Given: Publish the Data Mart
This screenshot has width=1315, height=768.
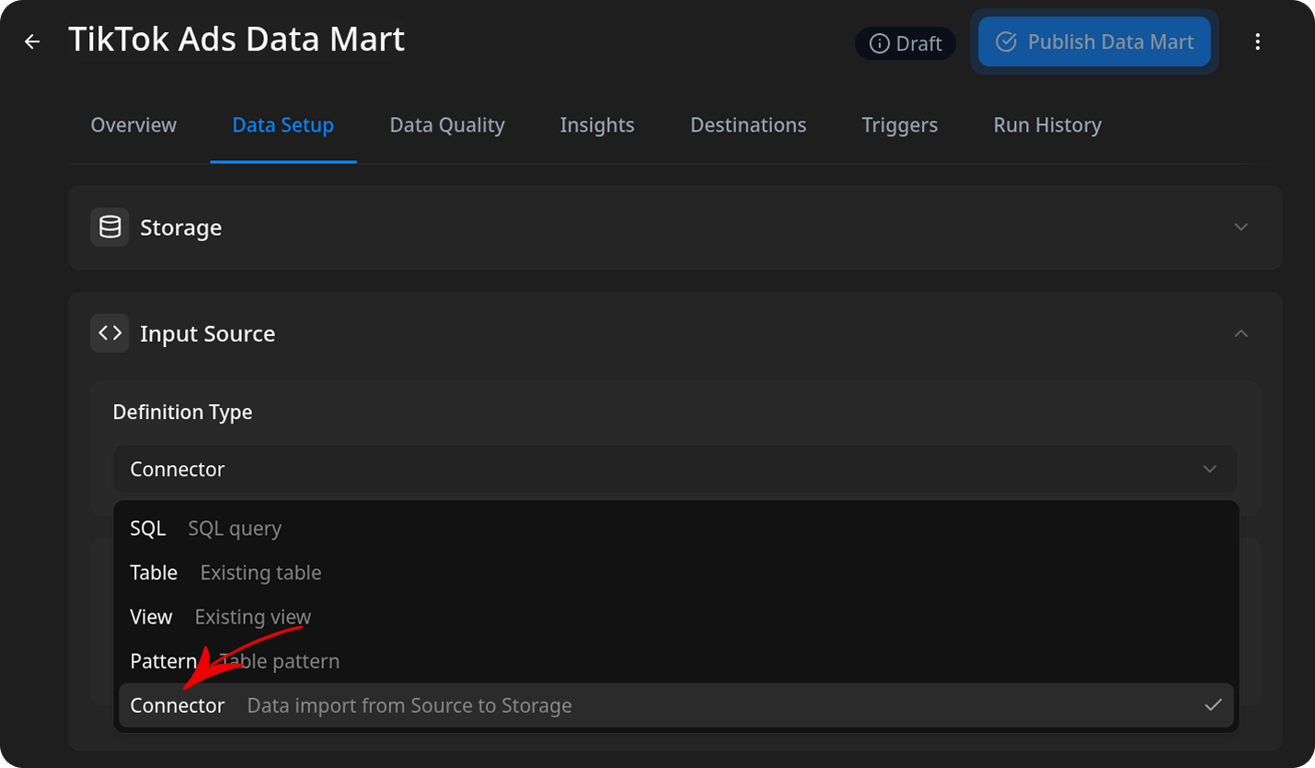Looking at the screenshot, I should click(x=1094, y=42).
